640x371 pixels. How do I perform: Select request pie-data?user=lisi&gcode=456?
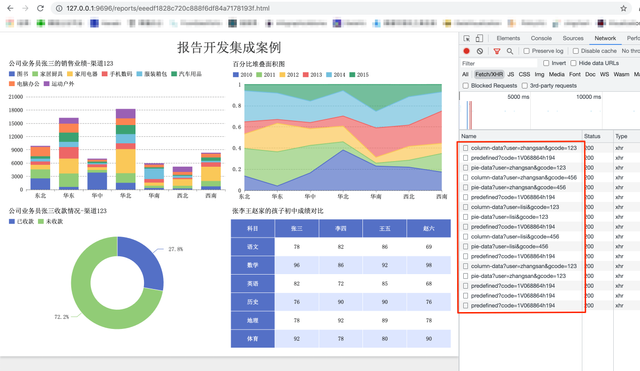(509, 247)
